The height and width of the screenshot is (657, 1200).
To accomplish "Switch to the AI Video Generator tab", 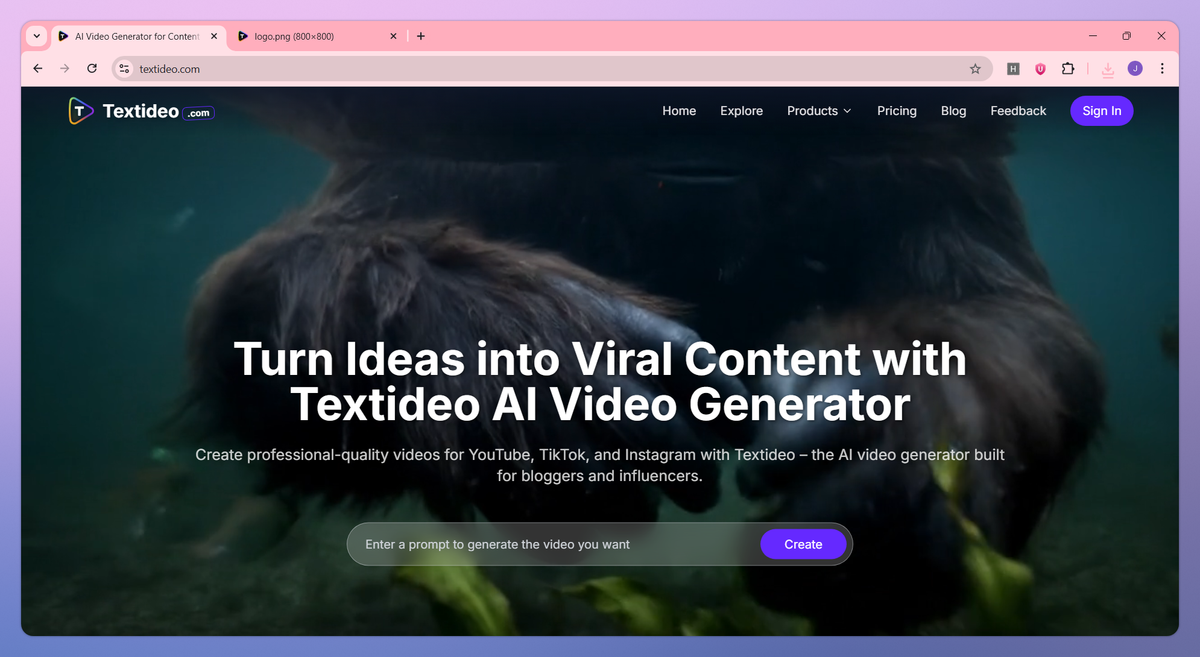I will click(x=138, y=36).
